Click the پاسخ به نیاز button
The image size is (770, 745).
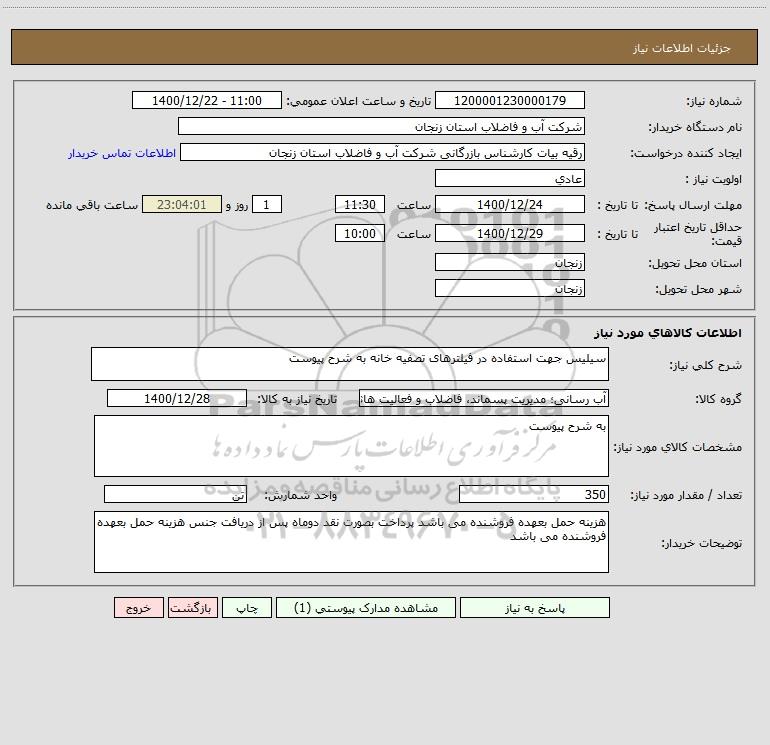535,607
